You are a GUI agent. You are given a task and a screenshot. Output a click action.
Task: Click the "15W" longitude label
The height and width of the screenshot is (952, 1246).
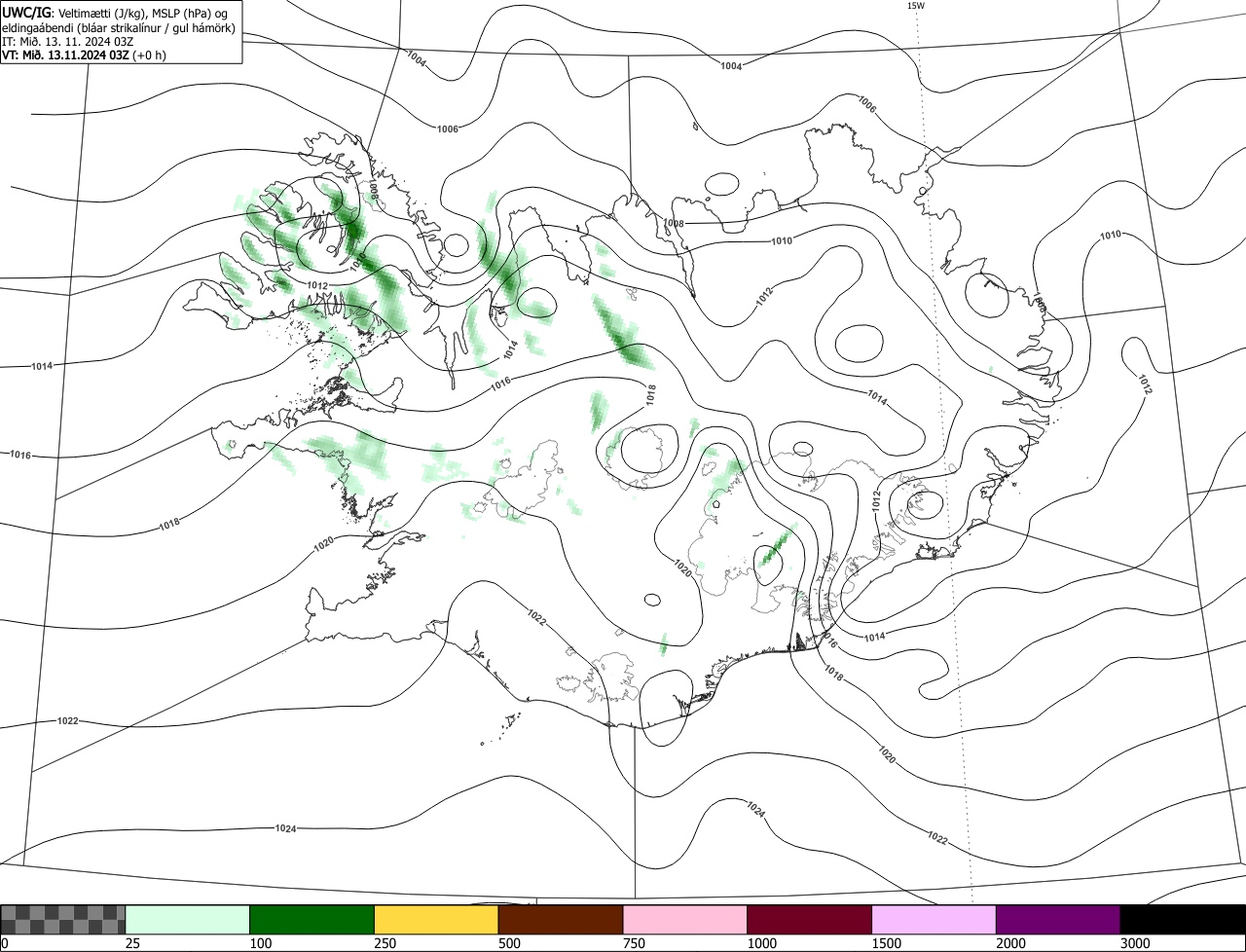915,6
